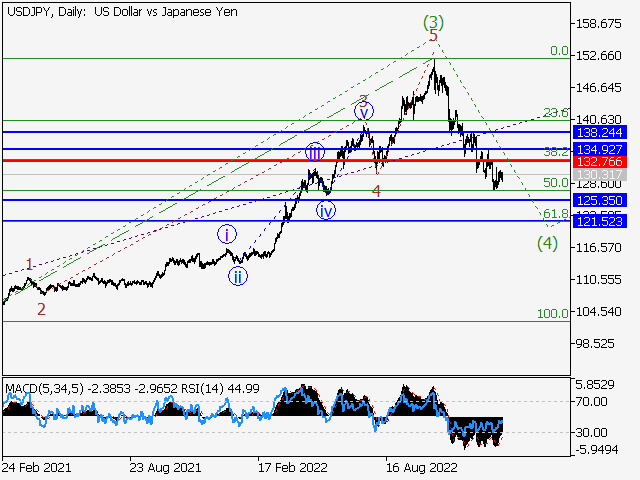Click the MACD(5,34,5) indicator label

pyautogui.click(x=44, y=388)
